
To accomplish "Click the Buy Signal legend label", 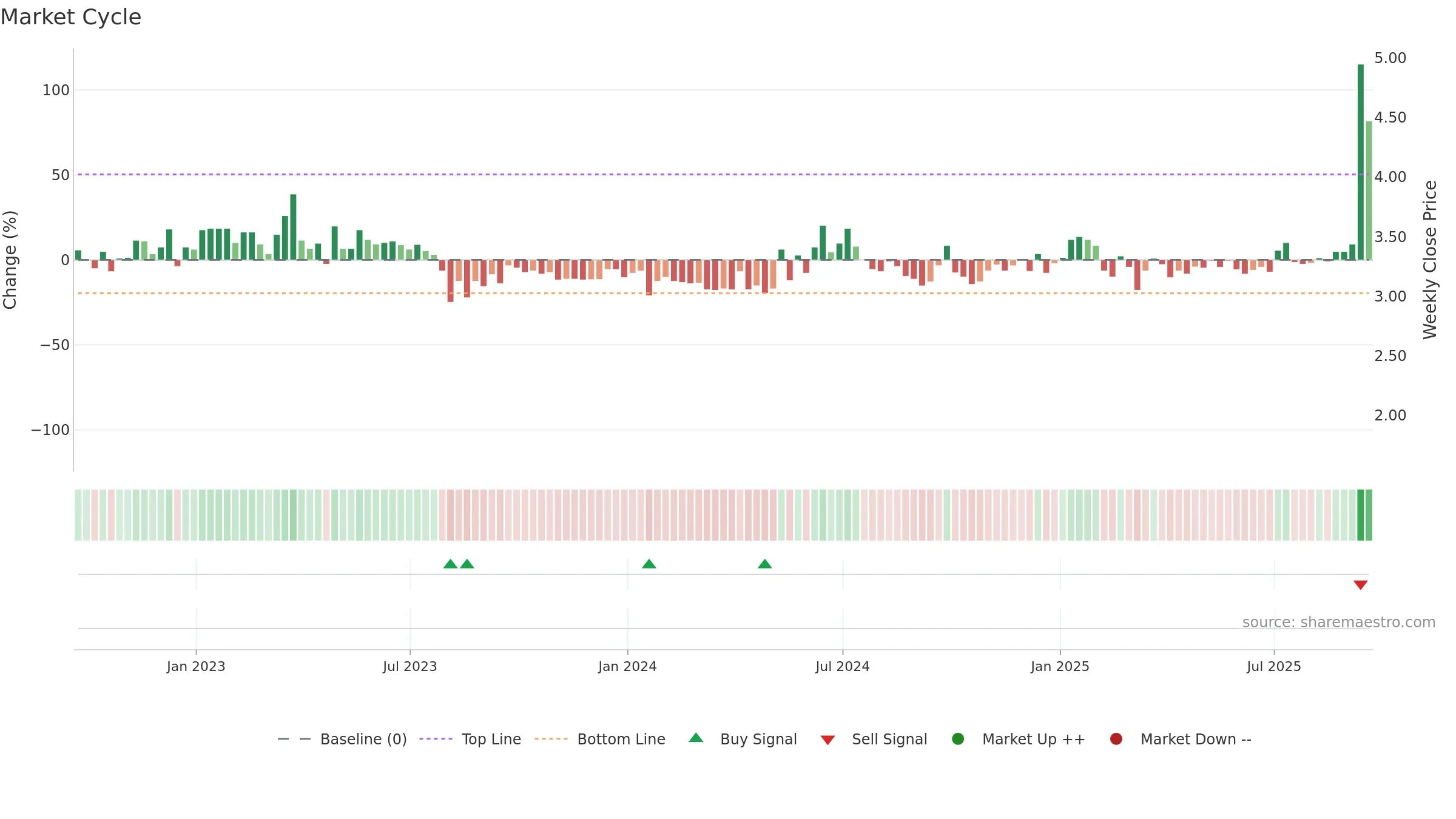I will pos(758,739).
